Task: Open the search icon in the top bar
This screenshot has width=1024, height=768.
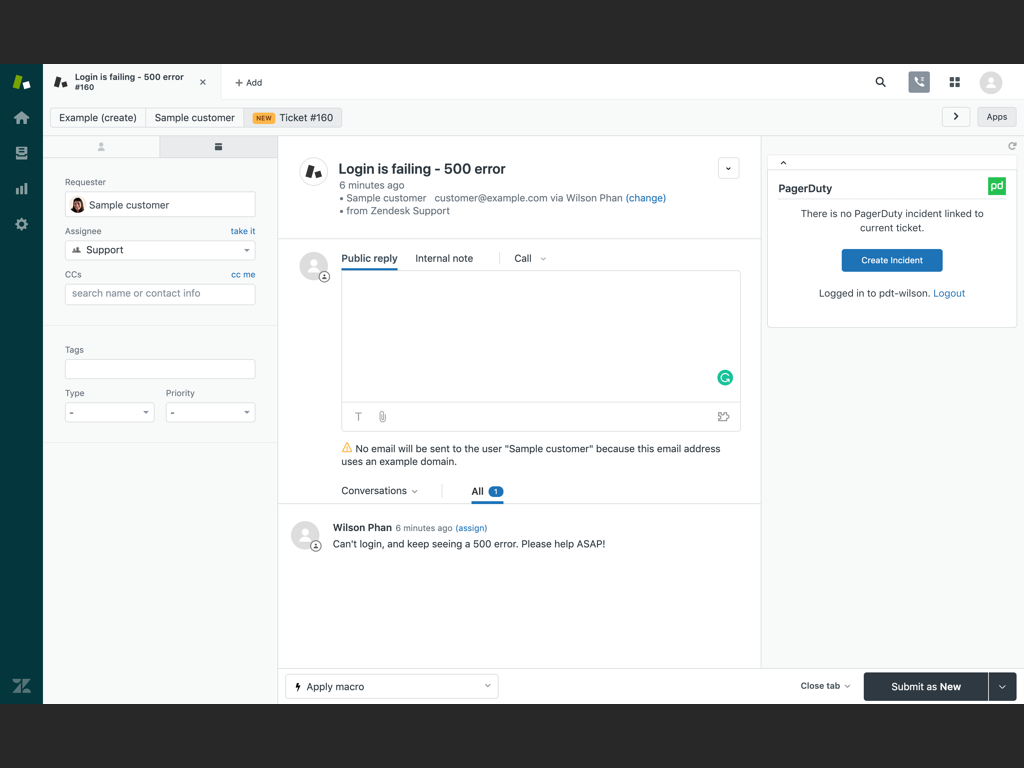Action: click(x=879, y=82)
